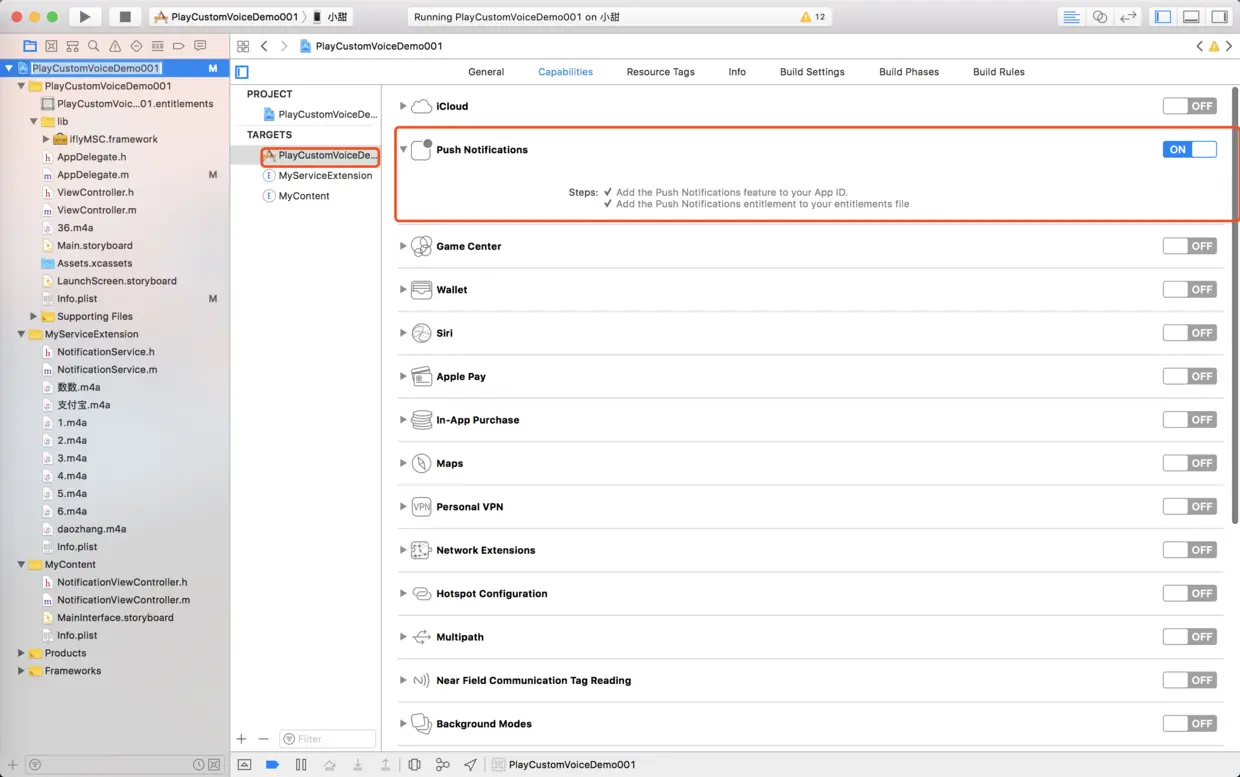1240x777 pixels.
Task: Expand the Hotspot Configuration section
Action: (403, 593)
